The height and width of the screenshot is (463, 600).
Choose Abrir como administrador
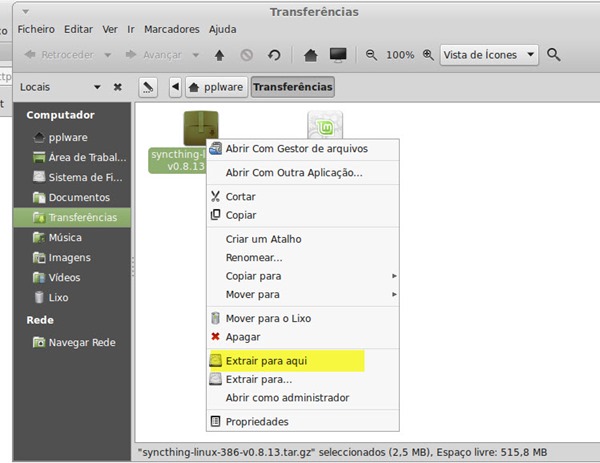(303, 398)
